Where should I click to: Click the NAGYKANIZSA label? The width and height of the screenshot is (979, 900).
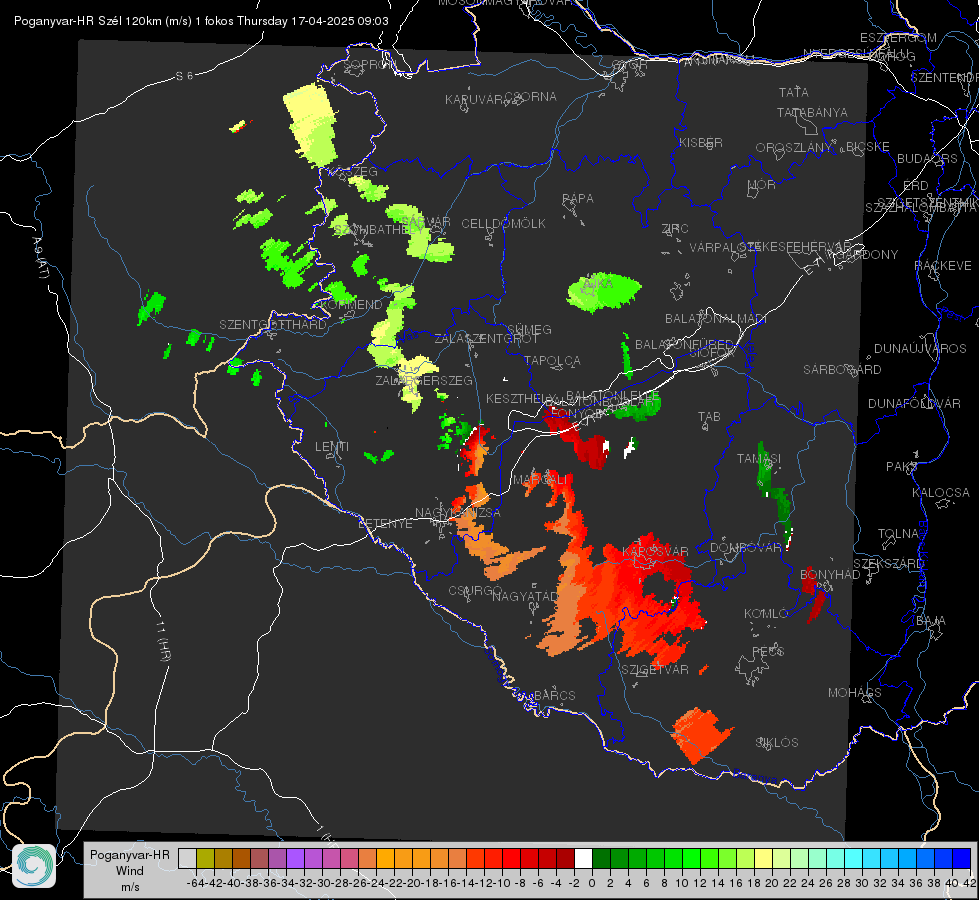click(x=458, y=512)
